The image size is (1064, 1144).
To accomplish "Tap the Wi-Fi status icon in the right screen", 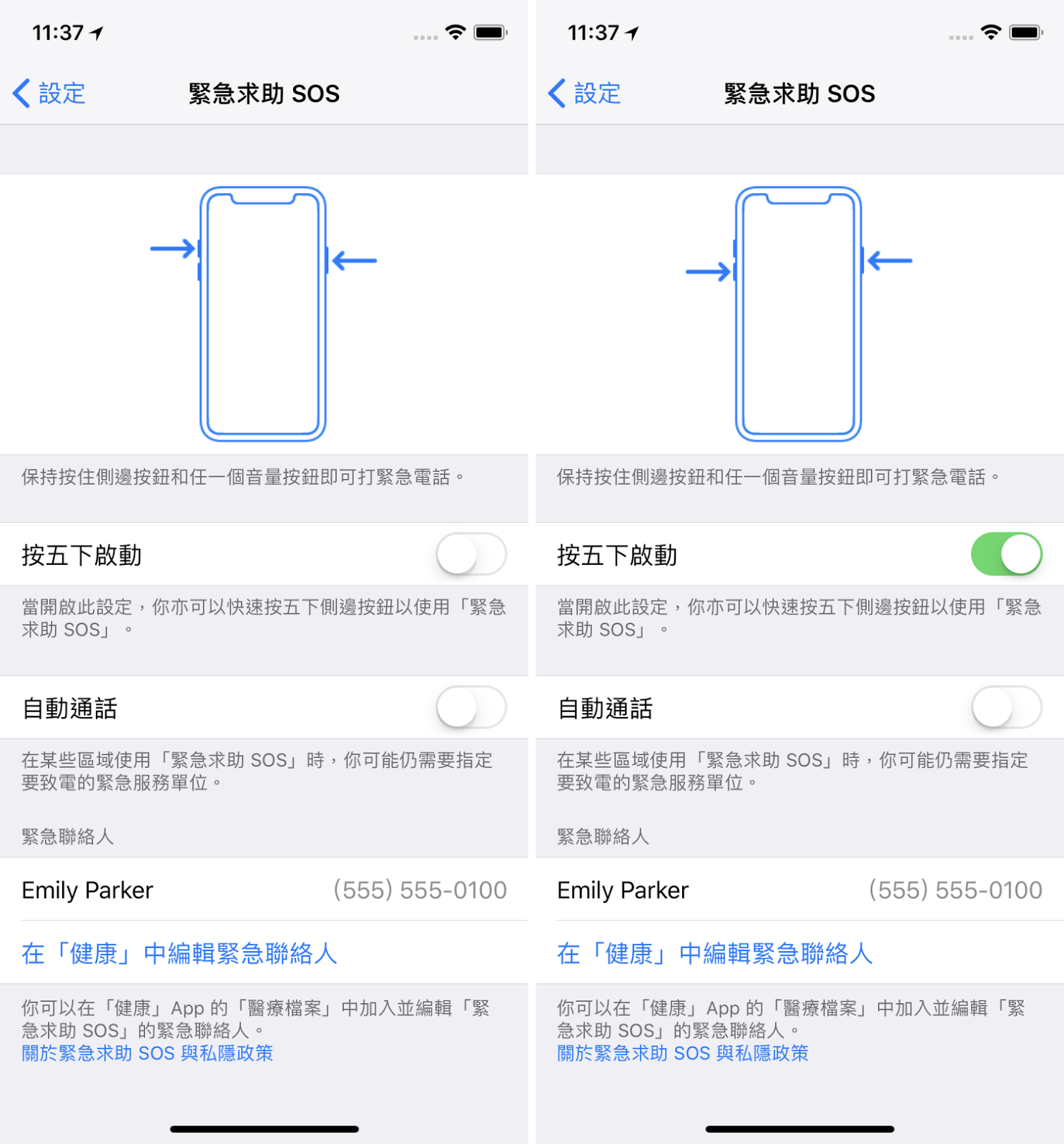I will (x=991, y=32).
